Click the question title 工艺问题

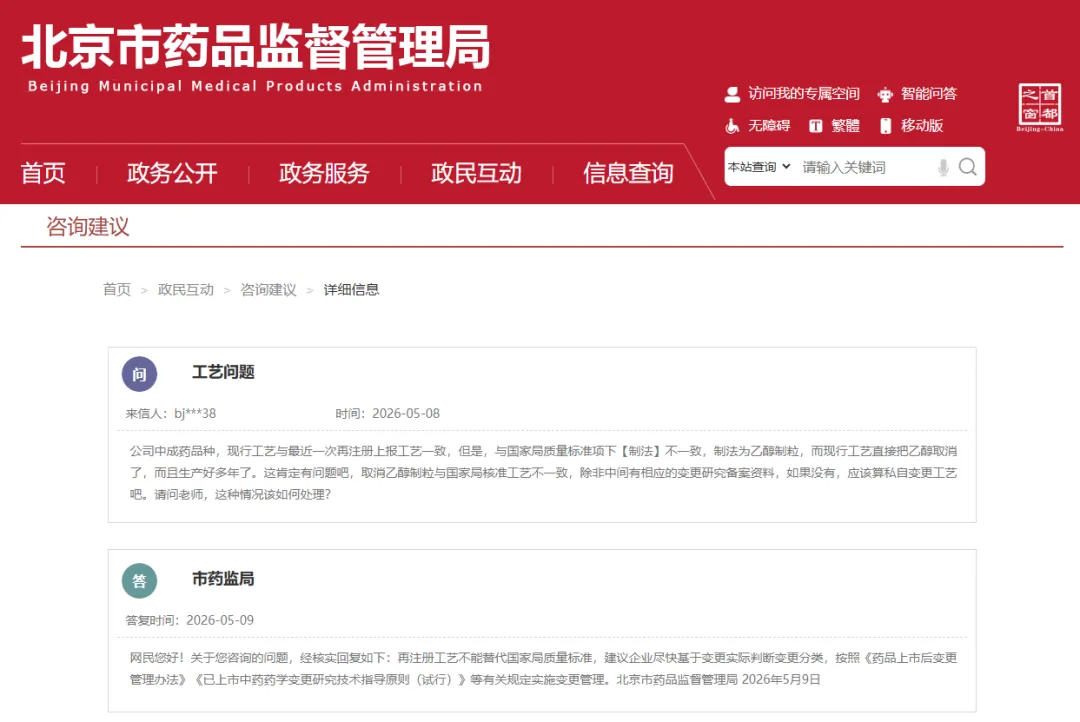pos(223,372)
